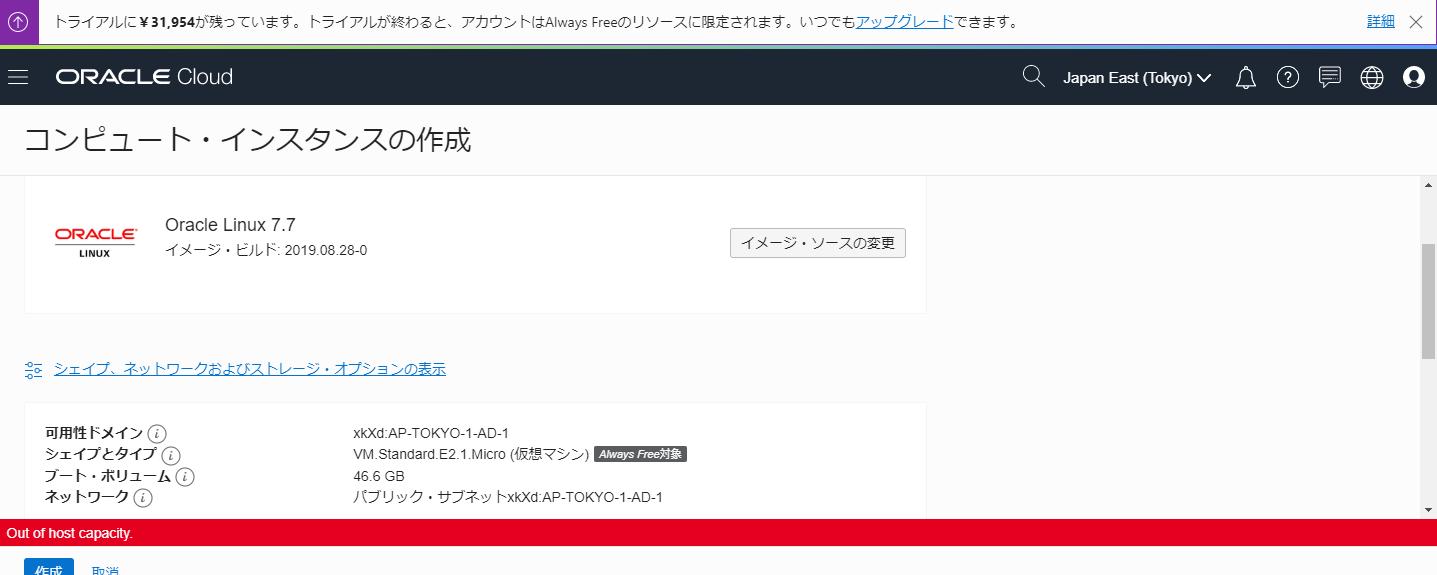Click info icon next to シェイプとタイプ

click(x=171, y=455)
